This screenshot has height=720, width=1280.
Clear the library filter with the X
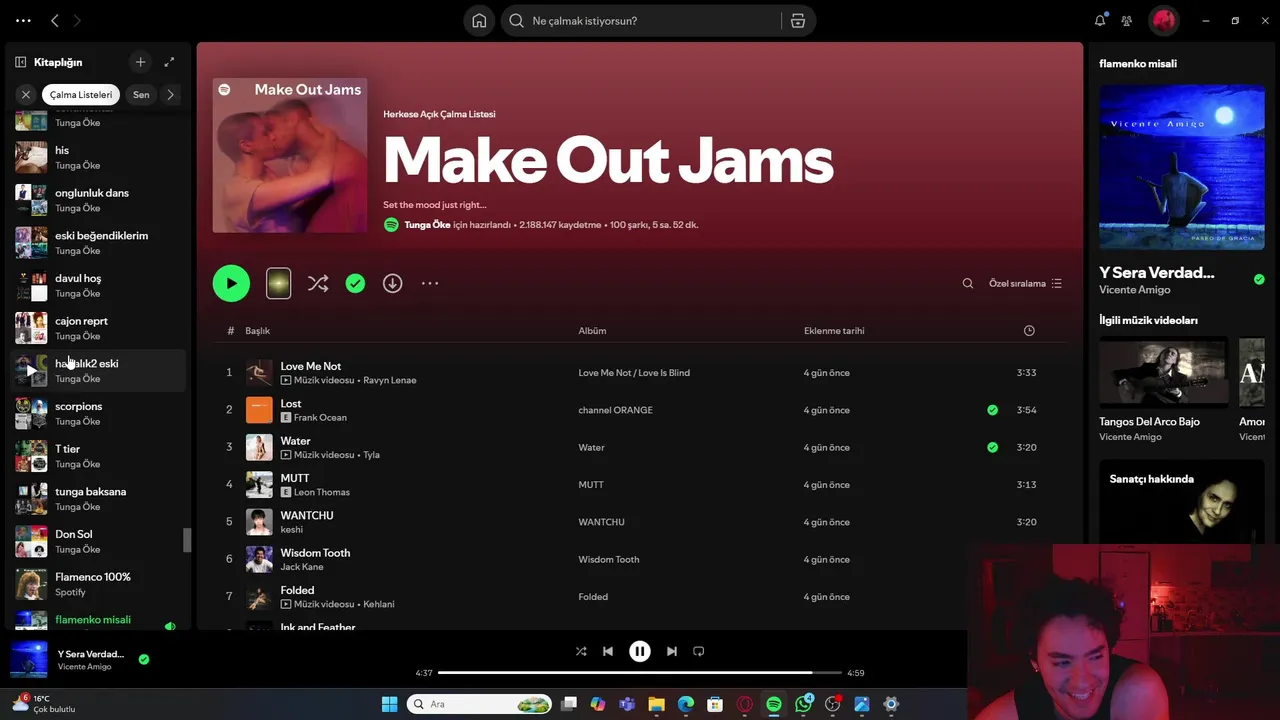click(26, 95)
